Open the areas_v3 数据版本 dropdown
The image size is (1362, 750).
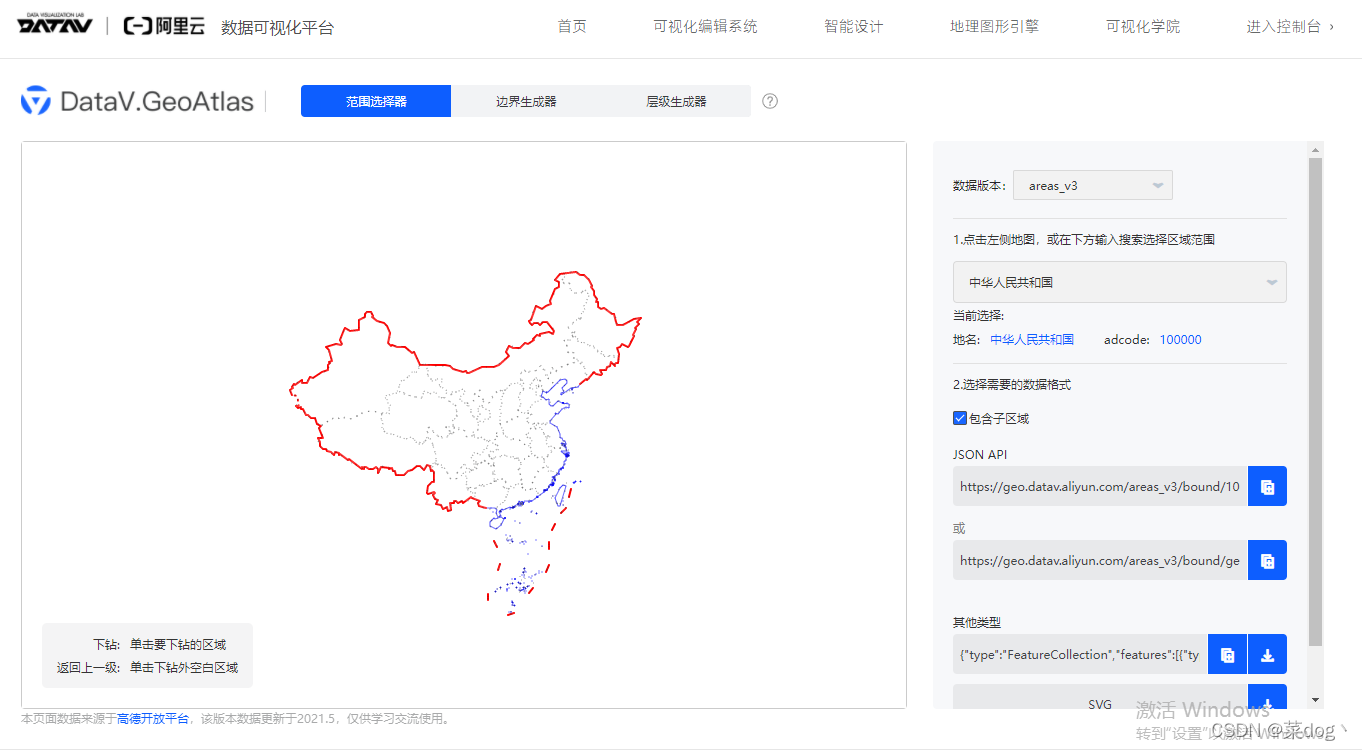click(x=1092, y=184)
